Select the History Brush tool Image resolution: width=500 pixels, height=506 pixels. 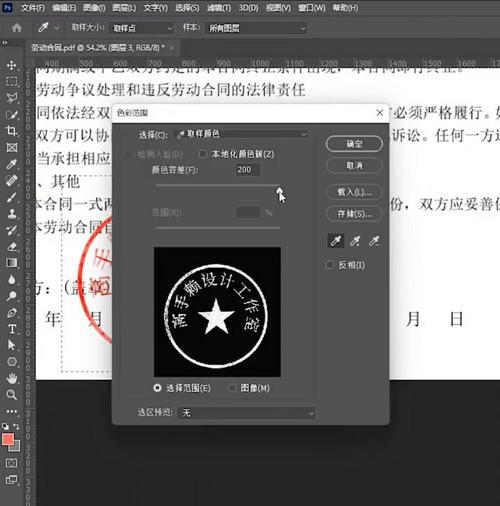(x=12, y=230)
